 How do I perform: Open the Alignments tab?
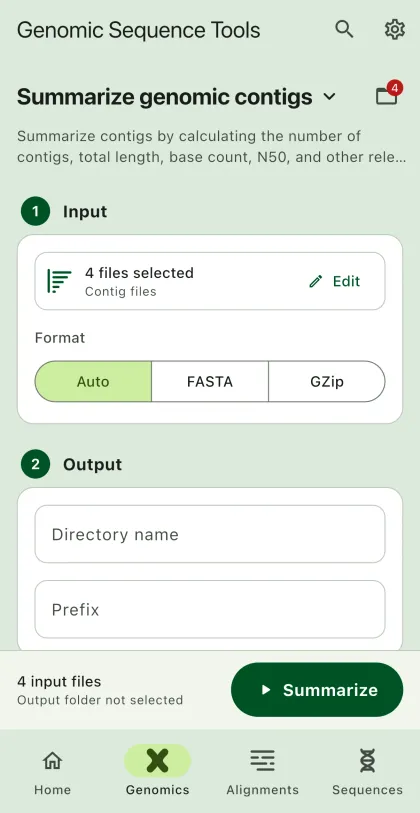(262, 771)
